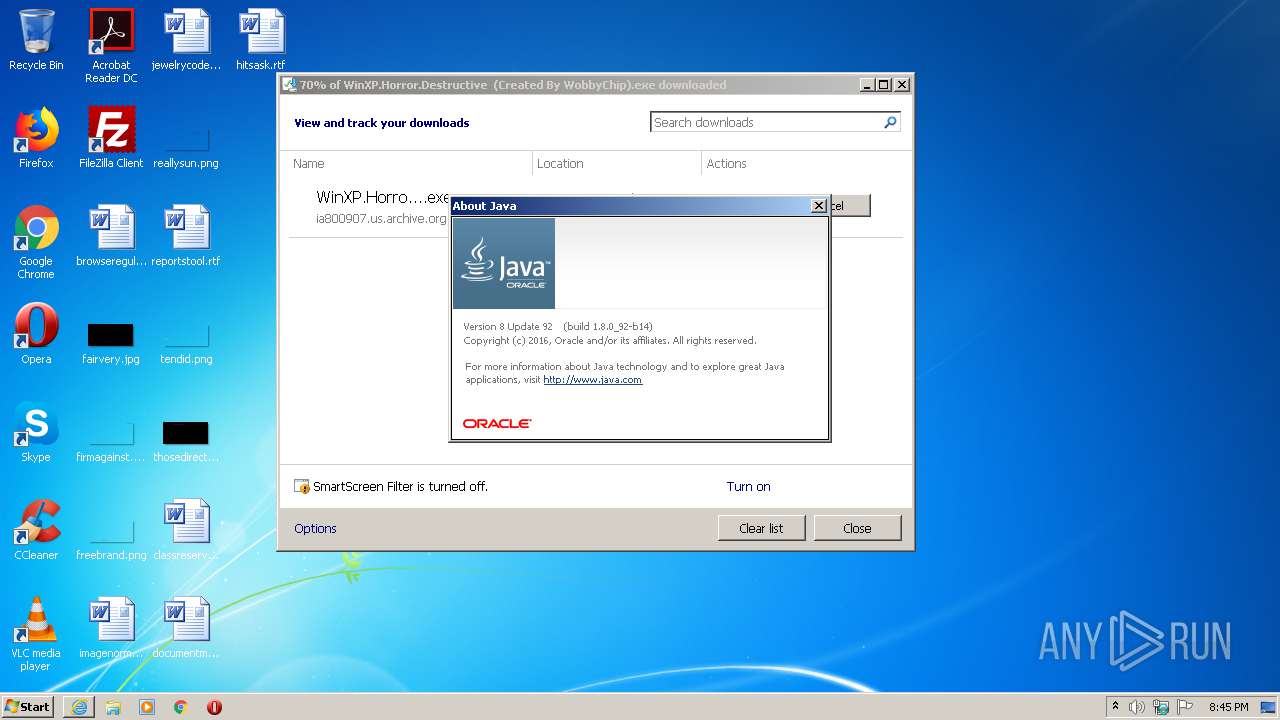Close the About Java dialog
The image size is (1280, 720).
tap(818, 206)
